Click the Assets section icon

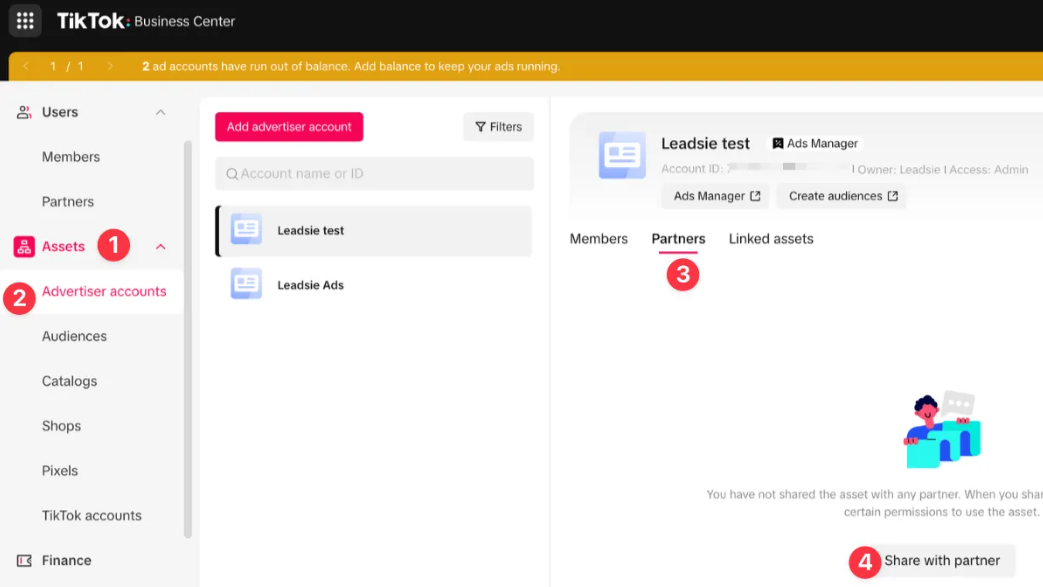24,246
